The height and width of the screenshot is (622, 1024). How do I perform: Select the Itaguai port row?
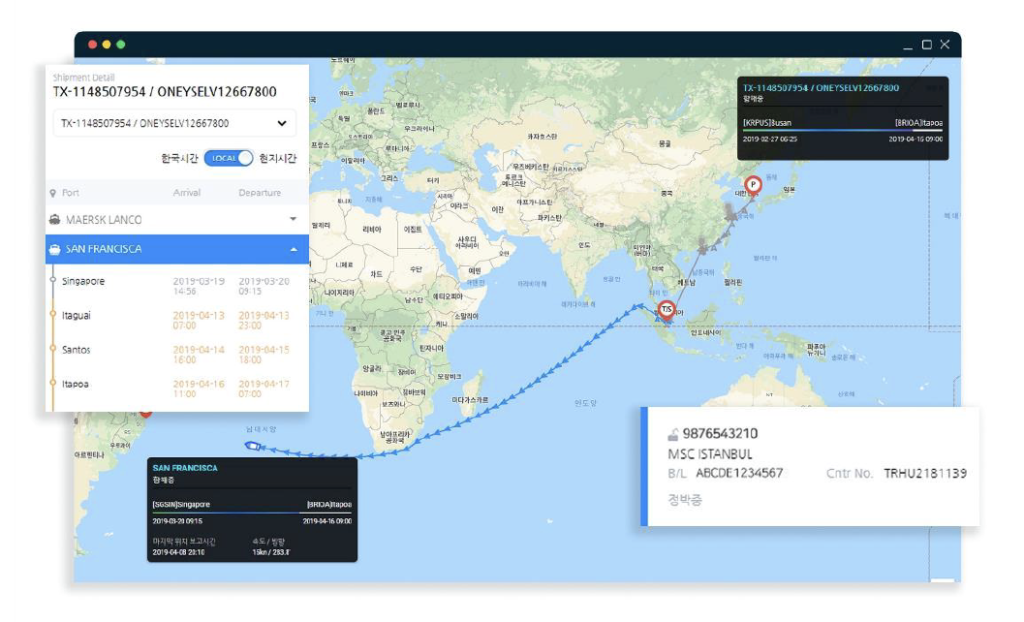coord(177,320)
